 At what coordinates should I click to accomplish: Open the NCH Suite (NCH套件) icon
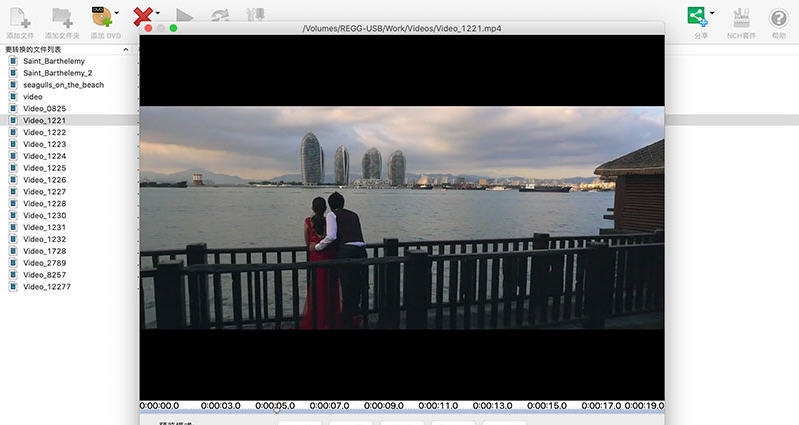tap(741, 17)
